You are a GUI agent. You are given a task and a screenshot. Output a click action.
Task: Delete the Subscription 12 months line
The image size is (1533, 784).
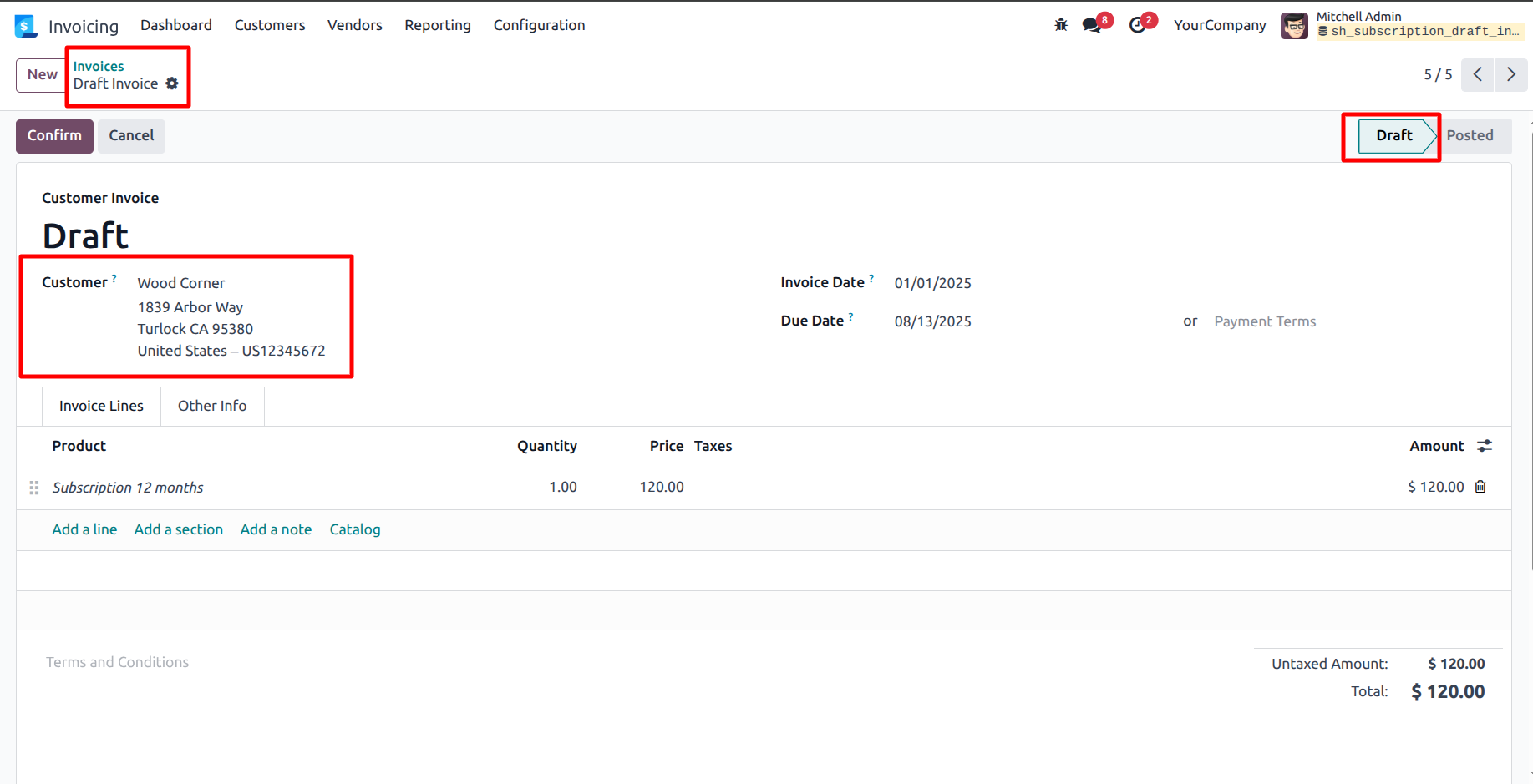click(1480, 487)
